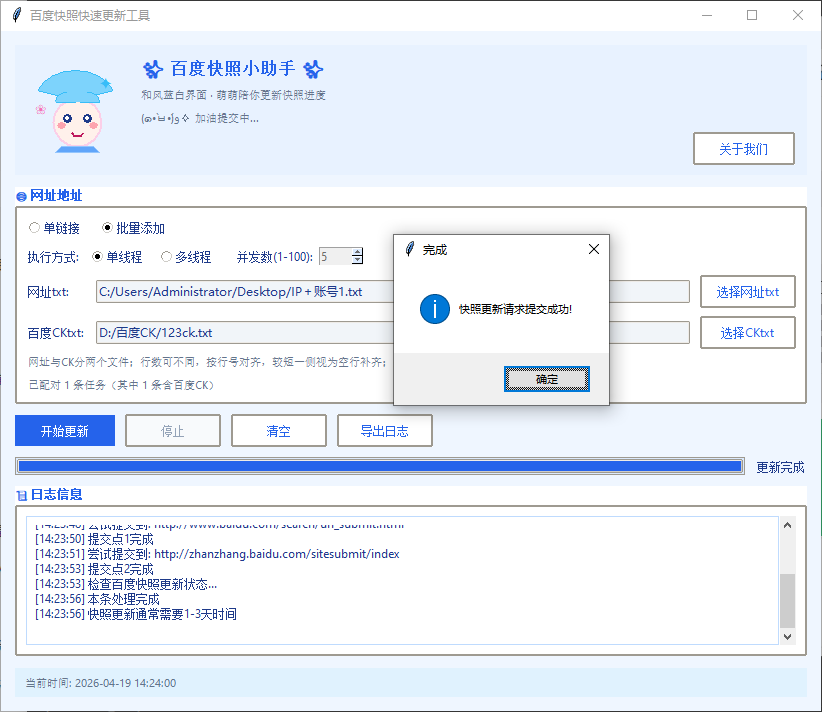Click 选择CKtxt to choose a cookie file
The image size is (822, 712).
pyautogui.click(x=747, y=332)
